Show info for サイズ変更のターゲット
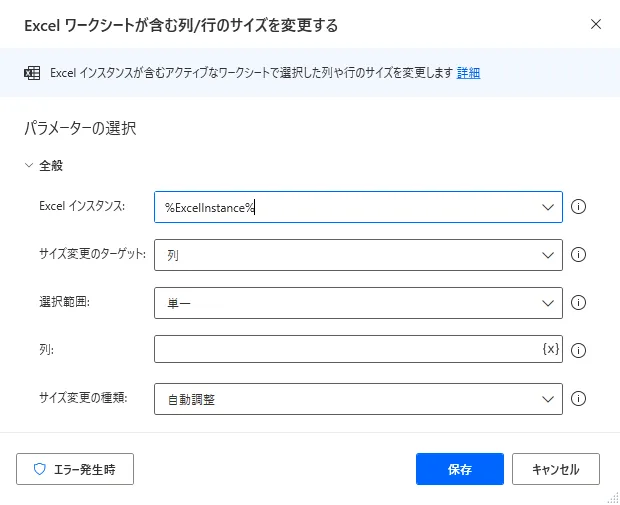This screenshot has height=505, width=620. click(578, 255)
